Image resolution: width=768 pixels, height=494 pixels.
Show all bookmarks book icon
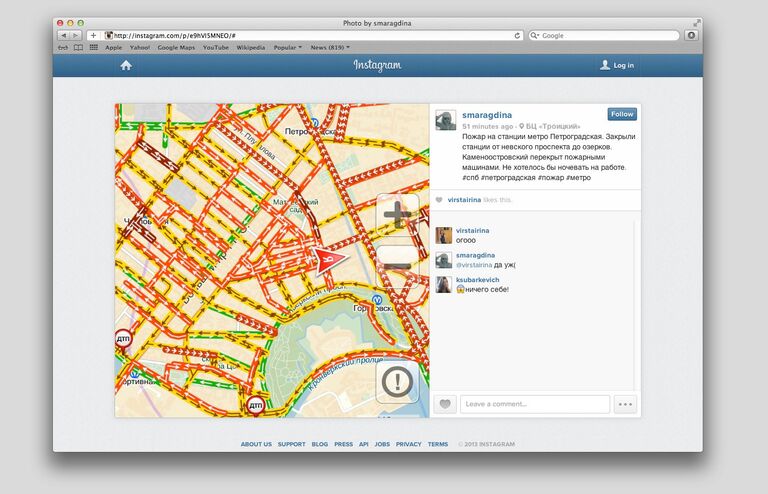(78, 47)
